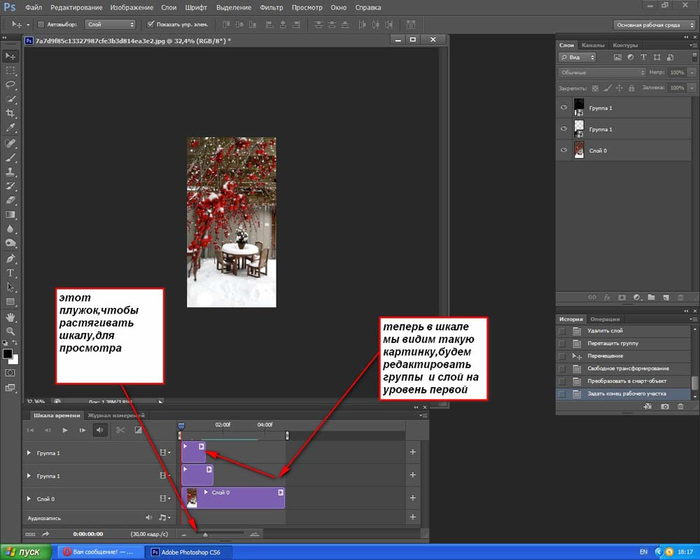The width and height of the screenshot is (700, 560).
Task: Click history panel camera snapshot icon
Action: tap(665, 406)
